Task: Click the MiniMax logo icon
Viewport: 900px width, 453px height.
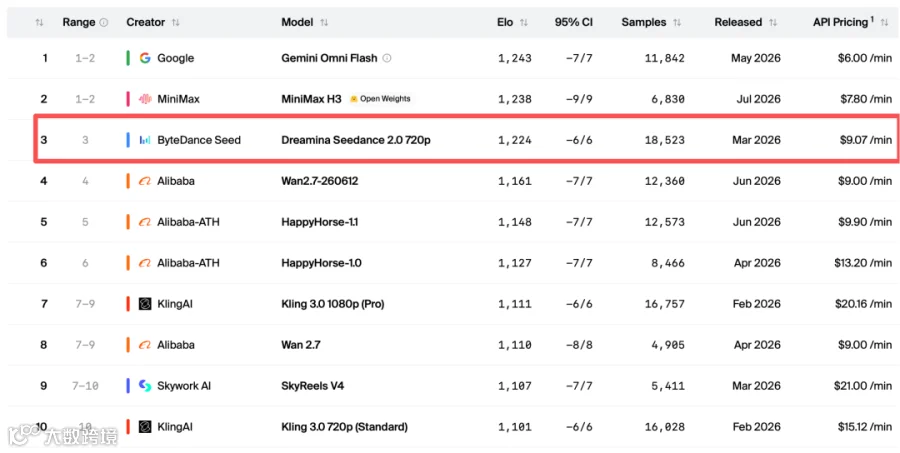Action: tap(145, 99)
